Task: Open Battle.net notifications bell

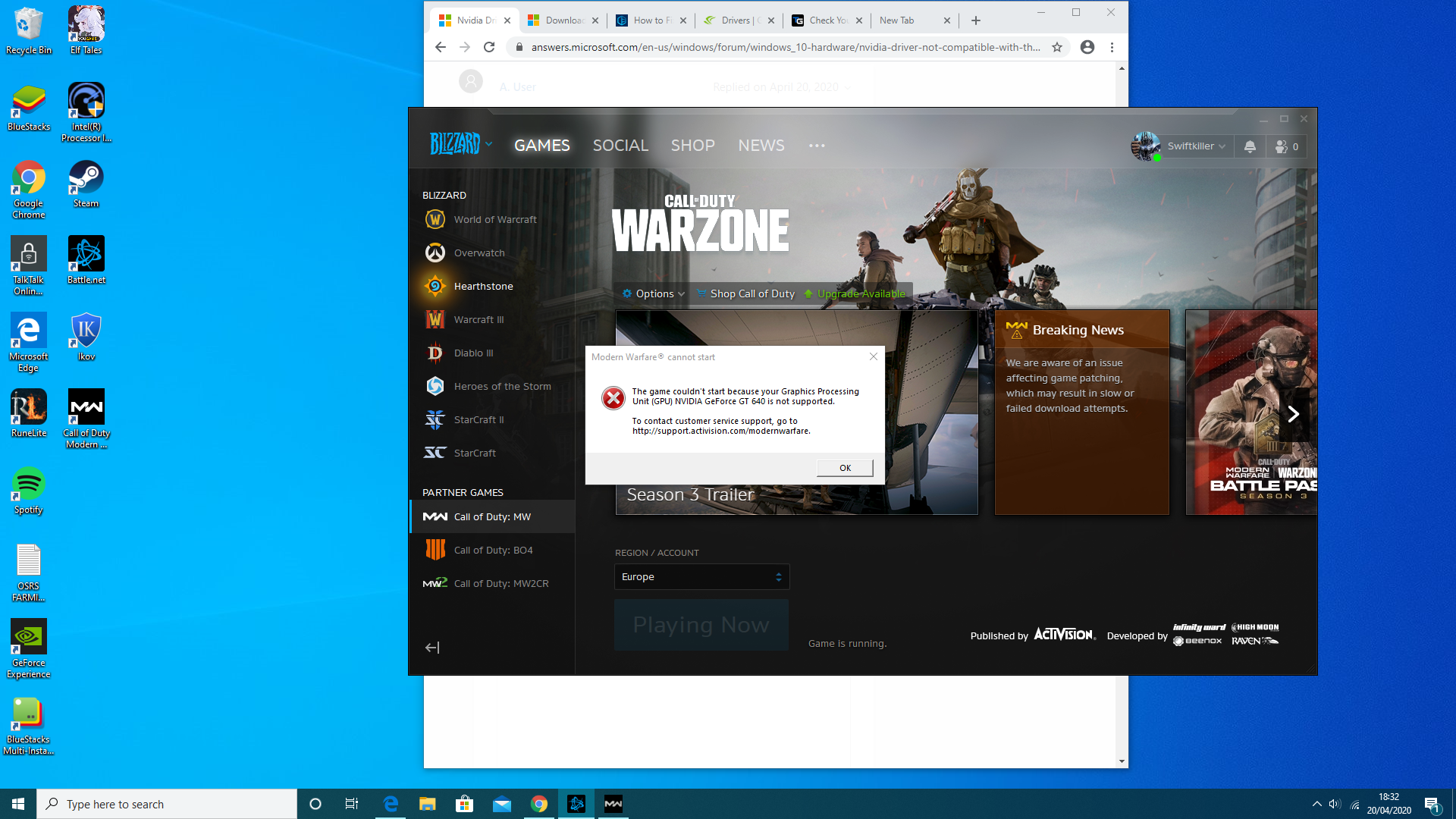Action: (1250, 146)
